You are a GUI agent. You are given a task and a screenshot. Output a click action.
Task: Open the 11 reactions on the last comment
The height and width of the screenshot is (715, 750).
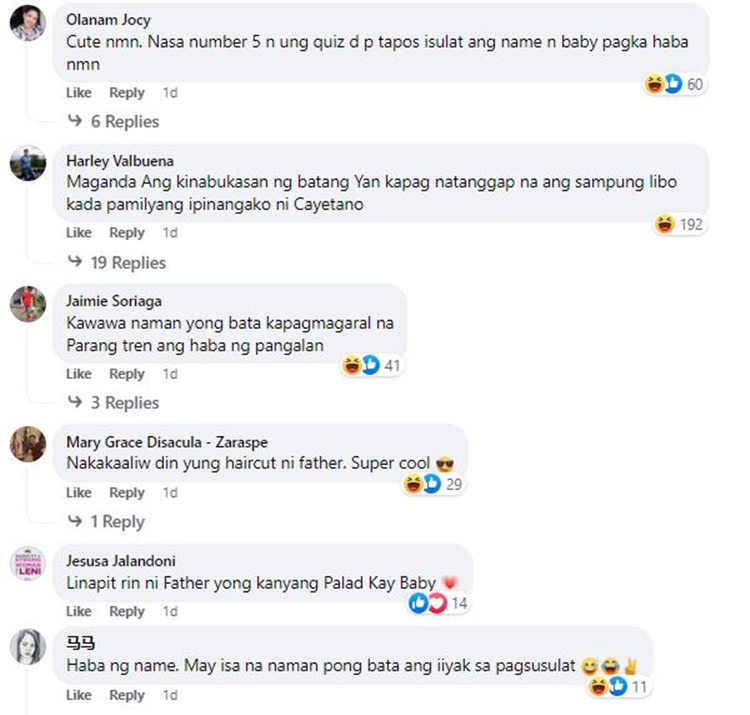pyautogui.click(x=618, y=687)
